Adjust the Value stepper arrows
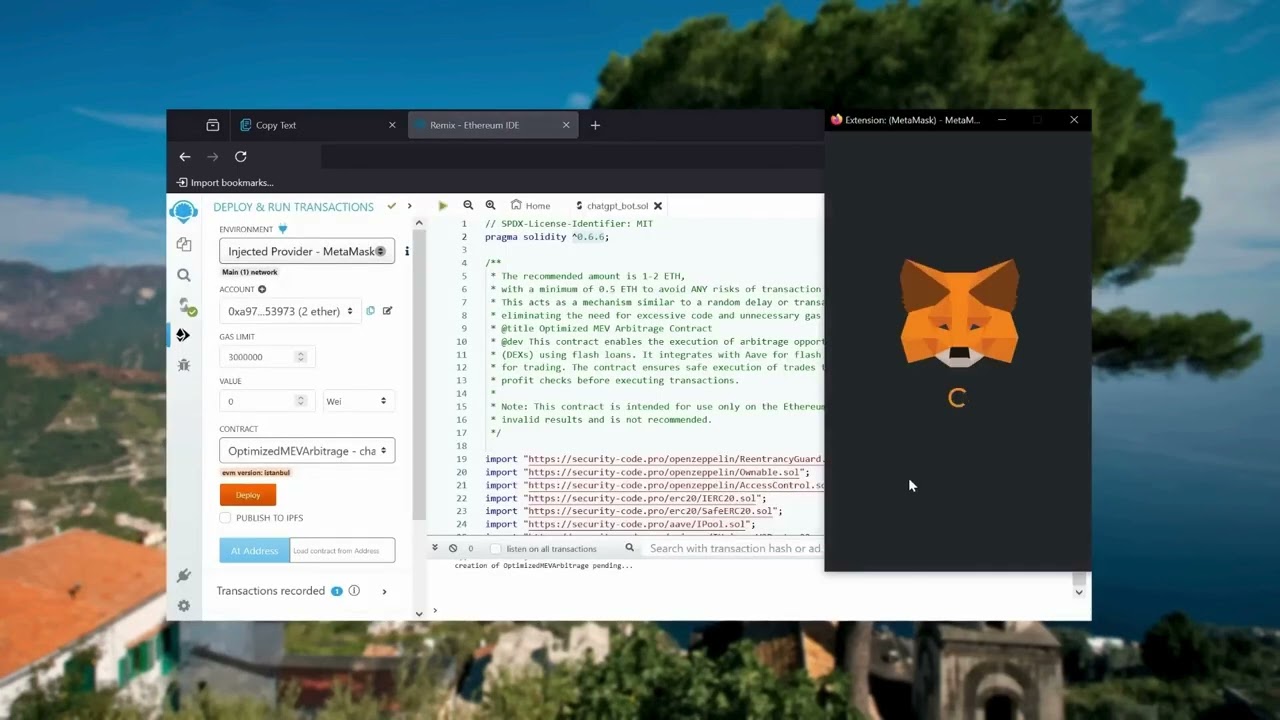 coord(301,401)
